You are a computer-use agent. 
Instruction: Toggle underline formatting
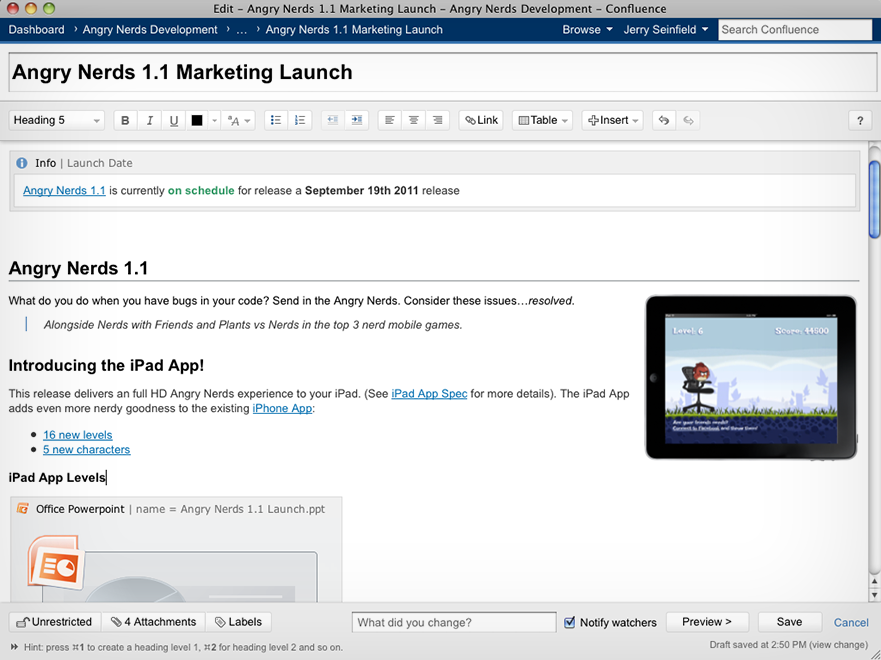pyautogui.click(x=174, y=120)
